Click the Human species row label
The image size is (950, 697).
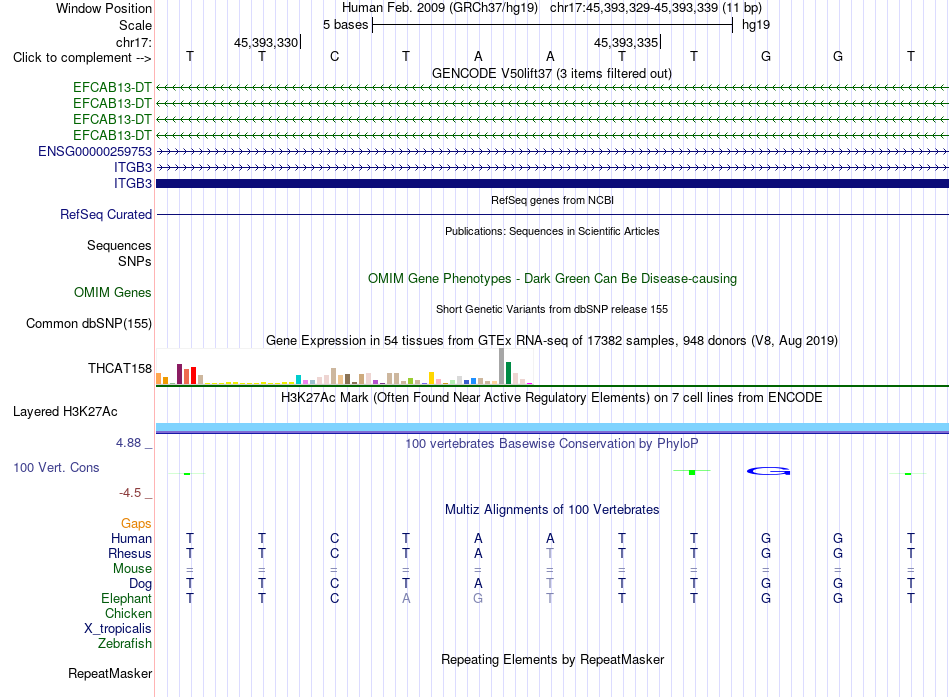tap(131, 539)
